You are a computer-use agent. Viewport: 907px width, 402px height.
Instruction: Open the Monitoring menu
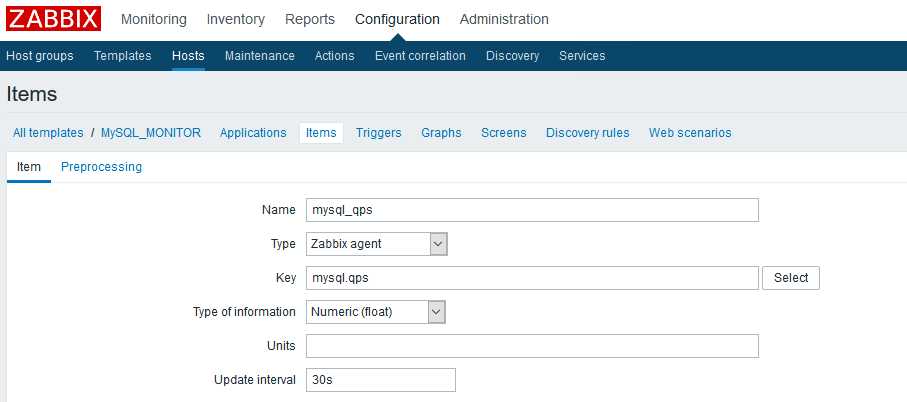(x=154, y=19)
